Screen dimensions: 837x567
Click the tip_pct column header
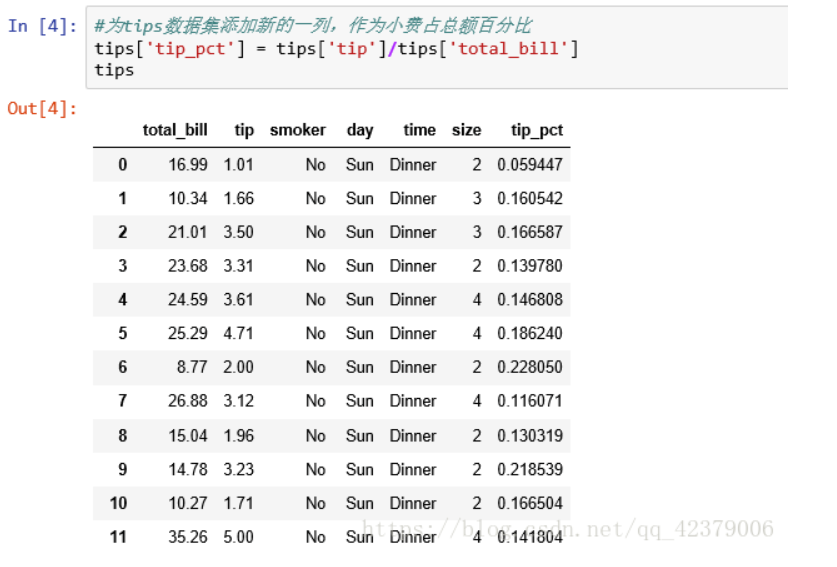pyautogui.click(x=536, y=130)
